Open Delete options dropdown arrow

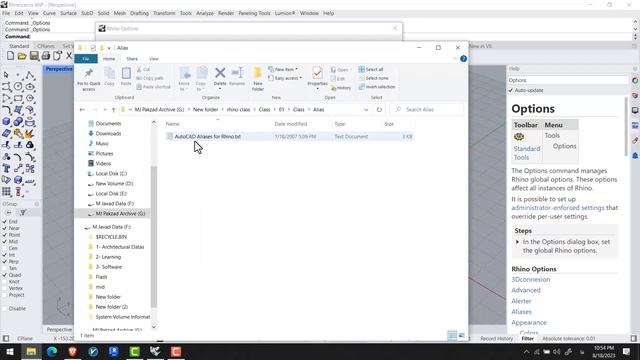coord(220,89)
